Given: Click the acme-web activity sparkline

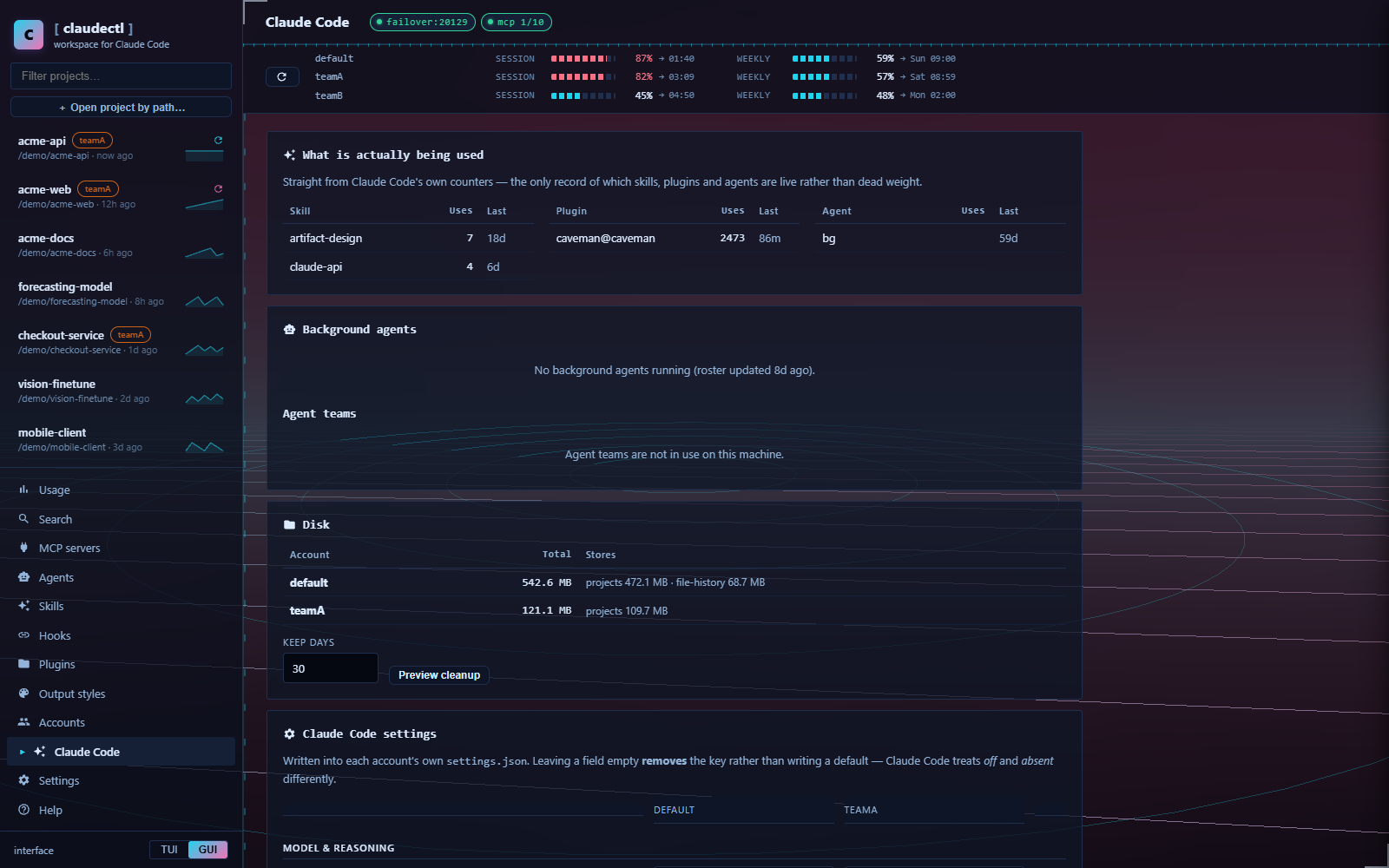Looking at the screenshot, I should pyautogui.click(x=204, y=204).
